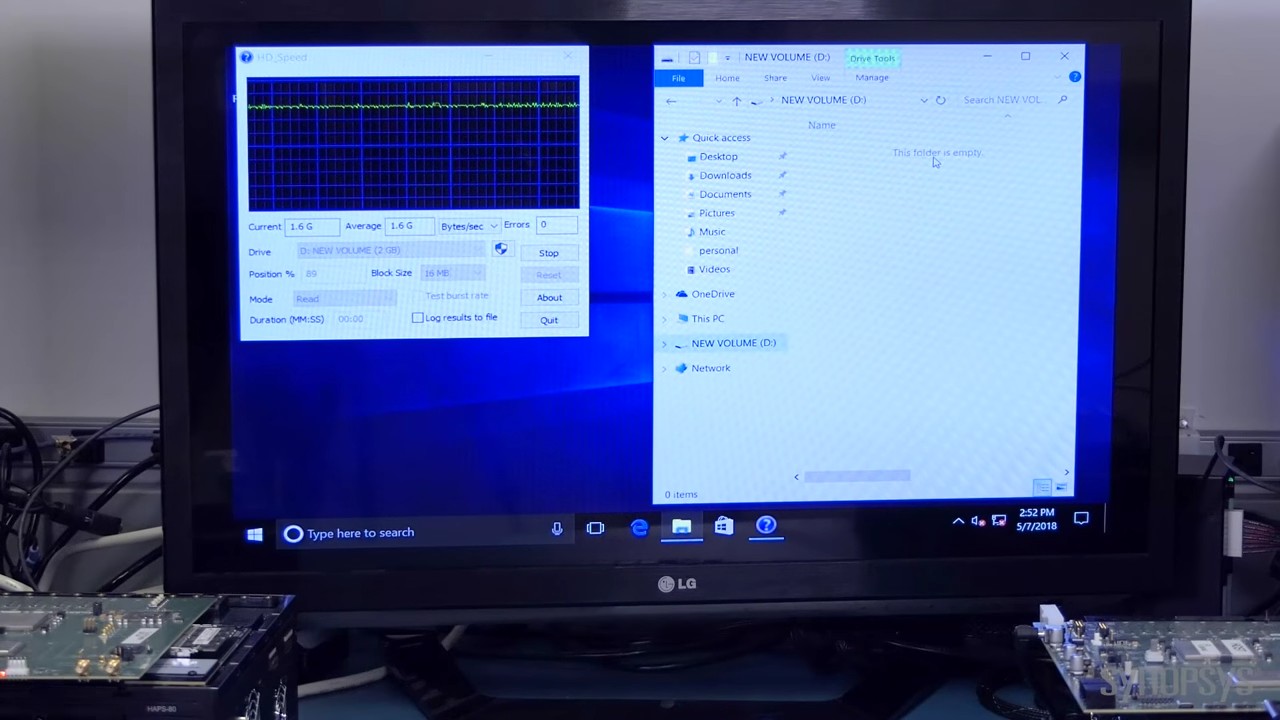
Task: Open the About dialog in HD_Speed
Action: click(x=549, y=297)
